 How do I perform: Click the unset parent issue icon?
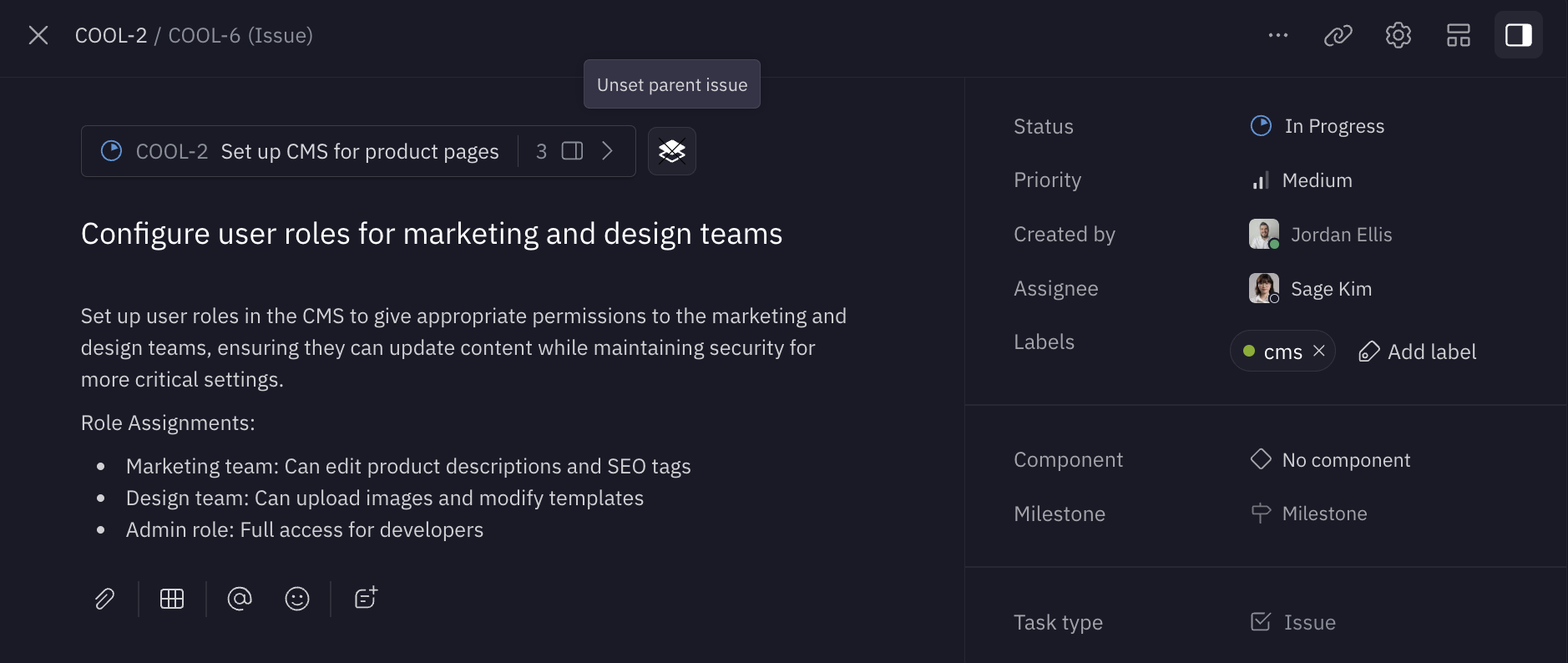[671, 151]
